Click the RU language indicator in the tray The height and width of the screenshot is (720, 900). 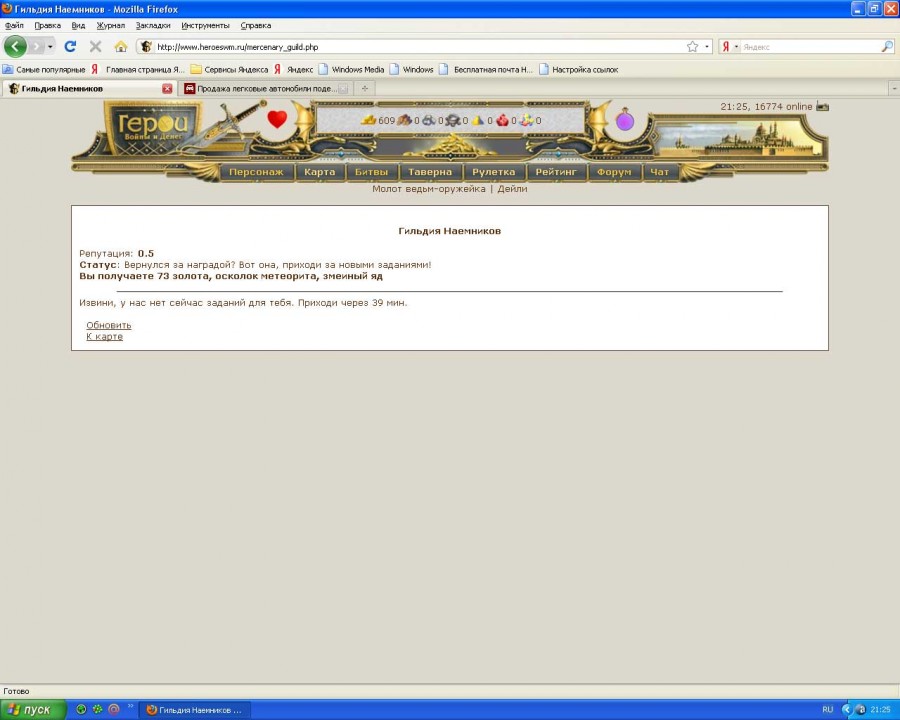click(x=827, y=710)
